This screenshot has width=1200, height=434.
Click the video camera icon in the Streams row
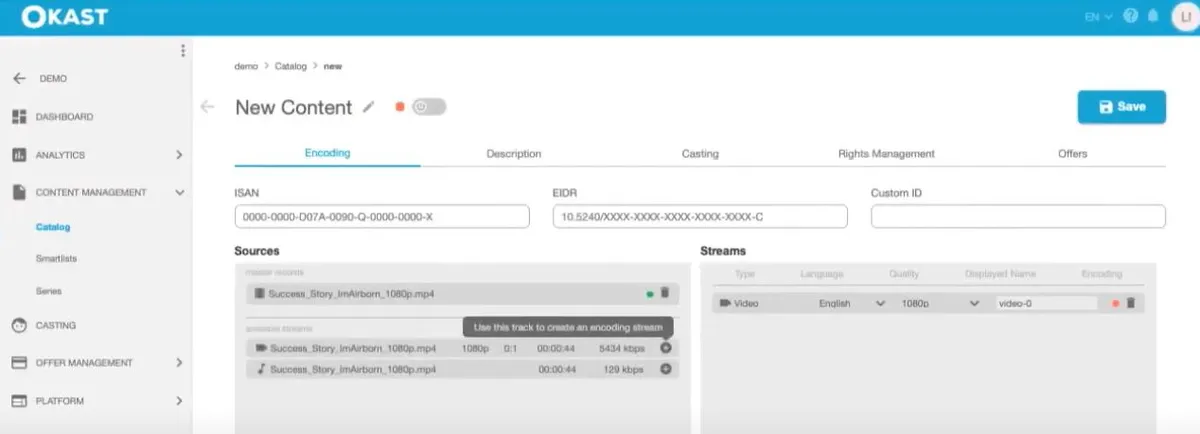(x=725, y=303)
